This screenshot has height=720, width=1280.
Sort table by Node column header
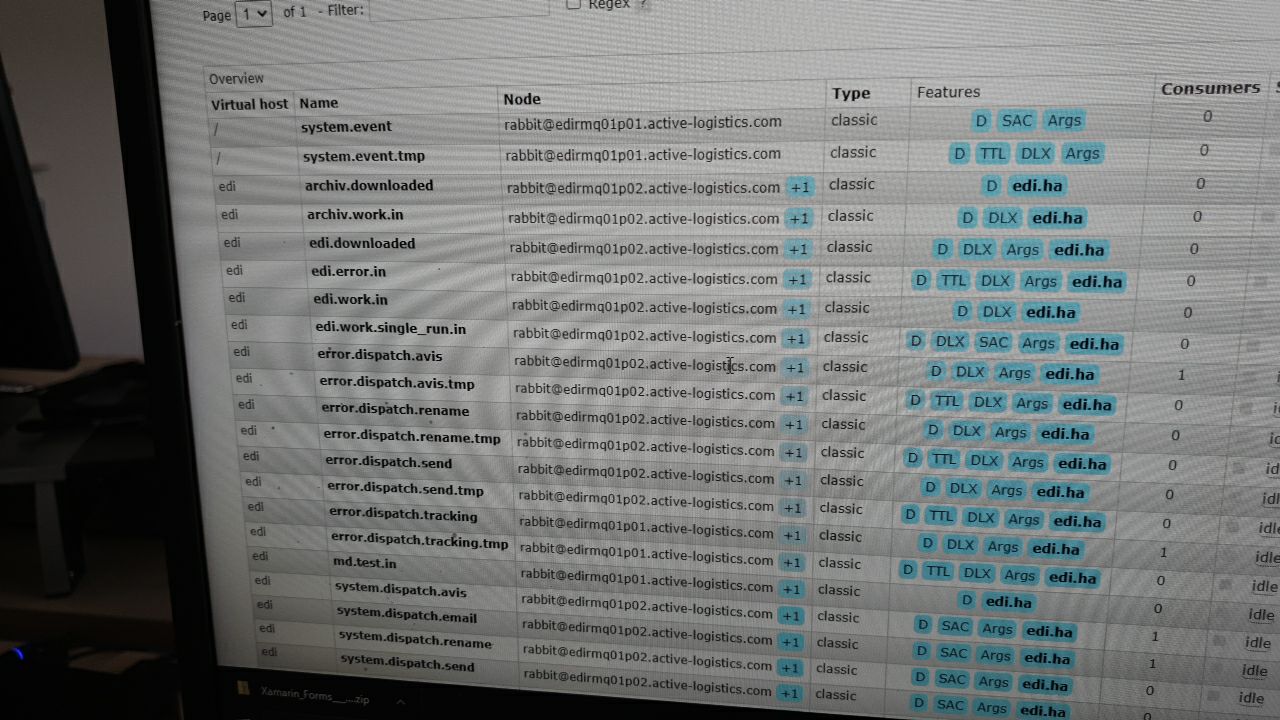point(522,99)
